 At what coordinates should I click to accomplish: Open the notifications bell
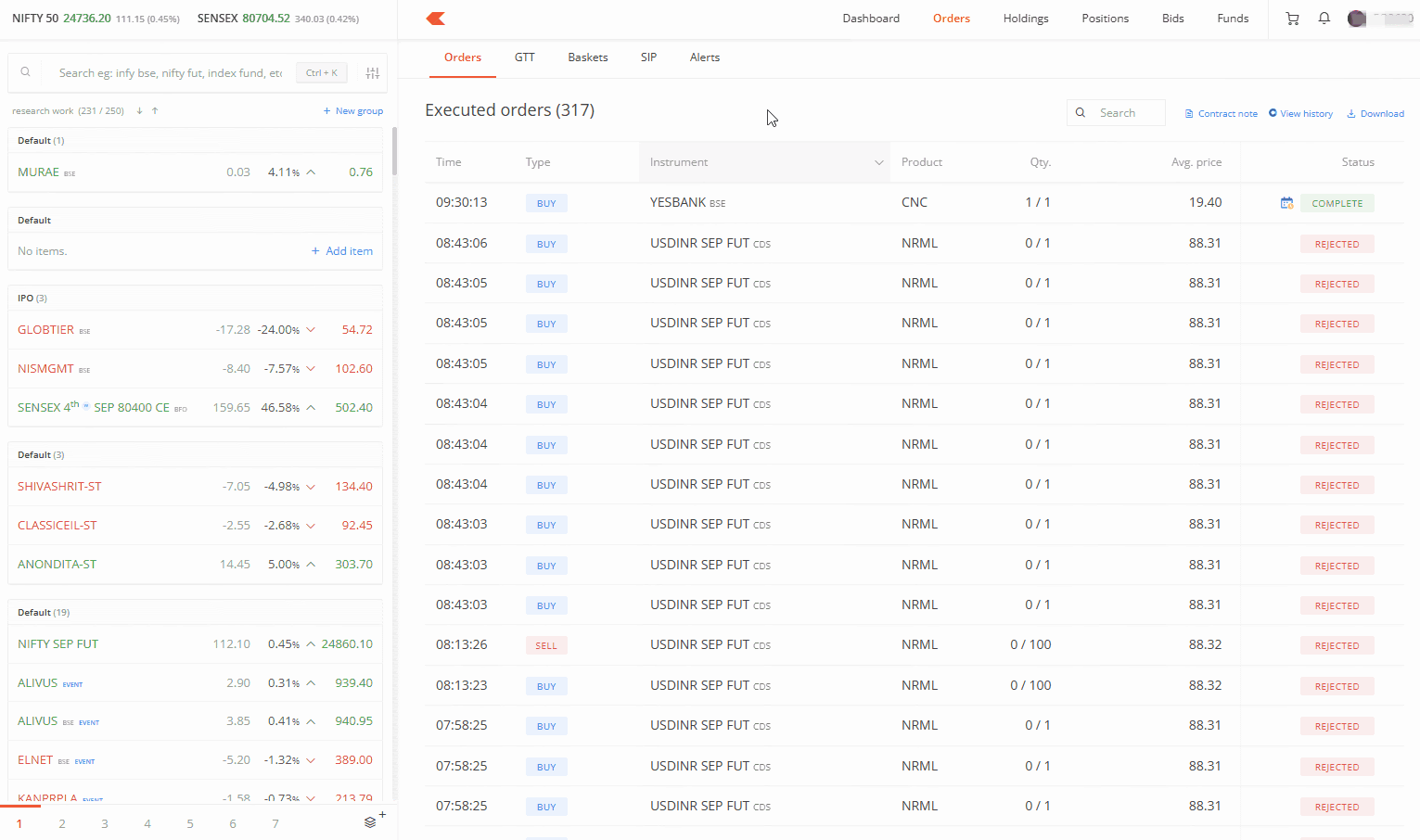(1324, 19)
